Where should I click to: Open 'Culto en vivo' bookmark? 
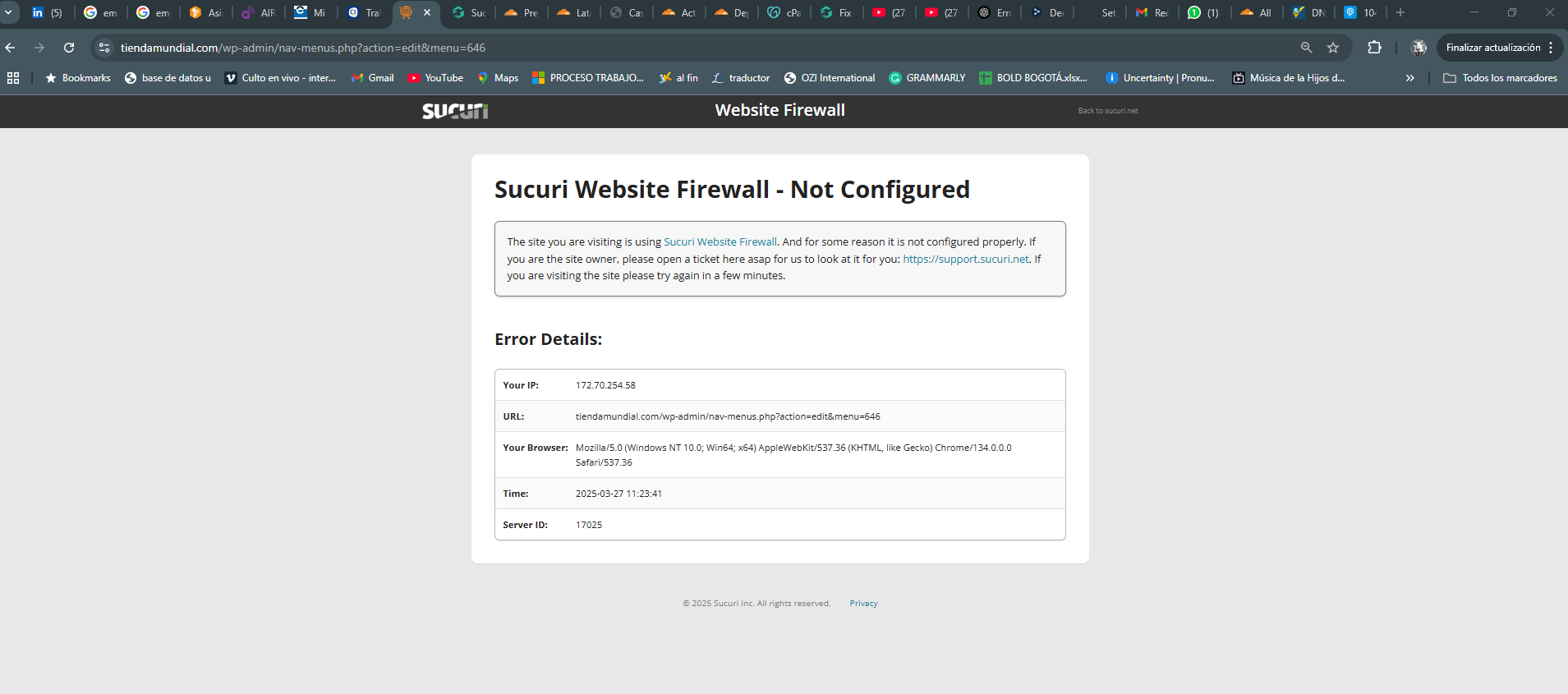(x=280, y=78)
